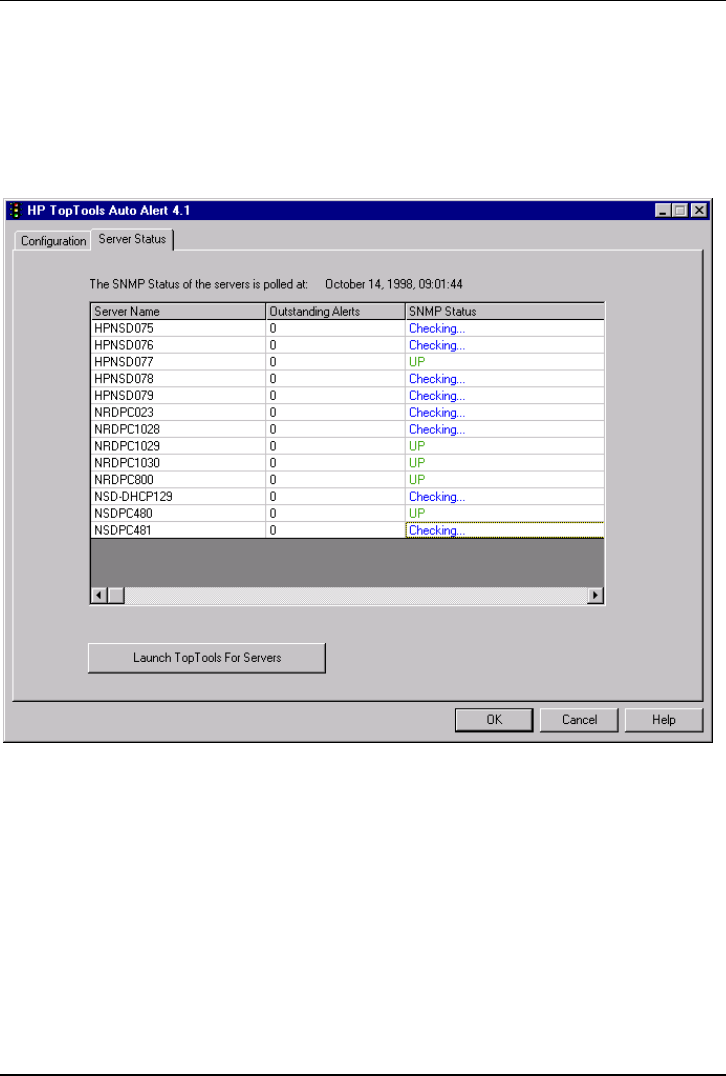
Task: Click Launch TopTools For Servers button
Action: coord(207,658)
